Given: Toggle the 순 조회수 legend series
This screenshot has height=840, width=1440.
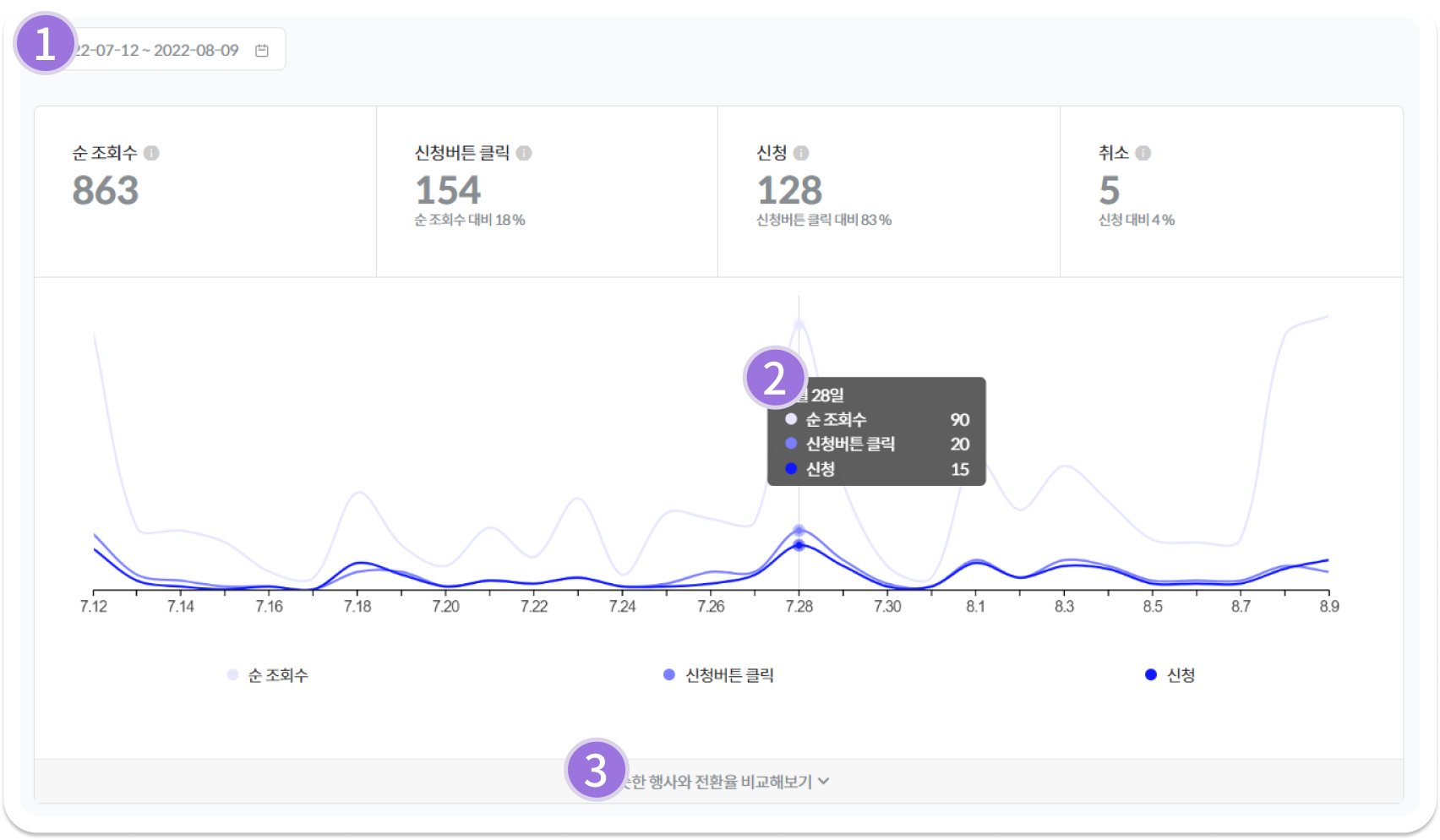Looking at the screenshot, I should 269,675.
